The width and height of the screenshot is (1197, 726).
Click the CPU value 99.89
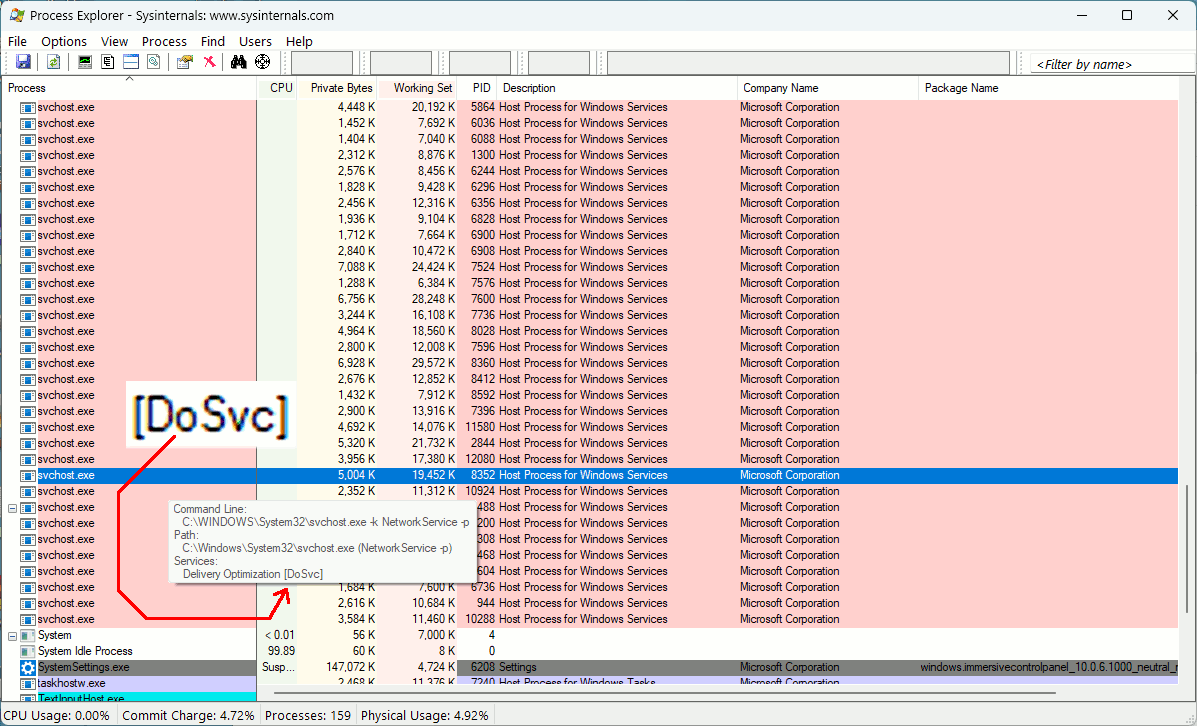(x=279, y=651)
